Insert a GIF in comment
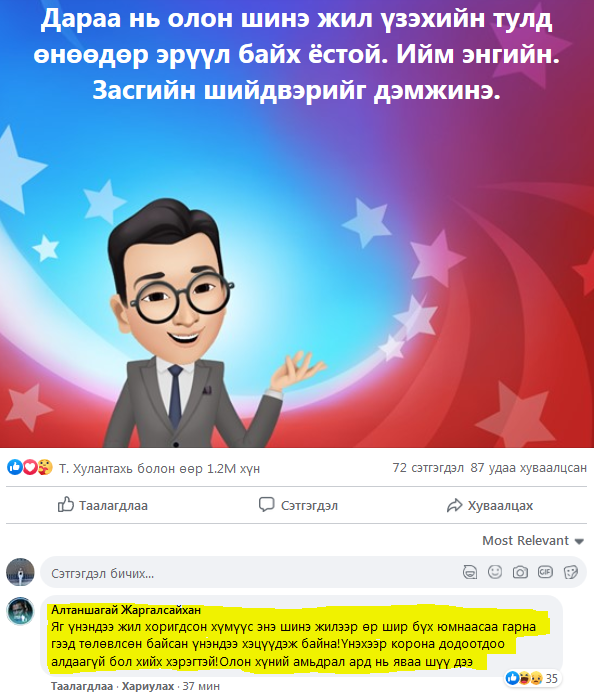Image resolution: width=594 pixels, height=695 pixels. 545,572
